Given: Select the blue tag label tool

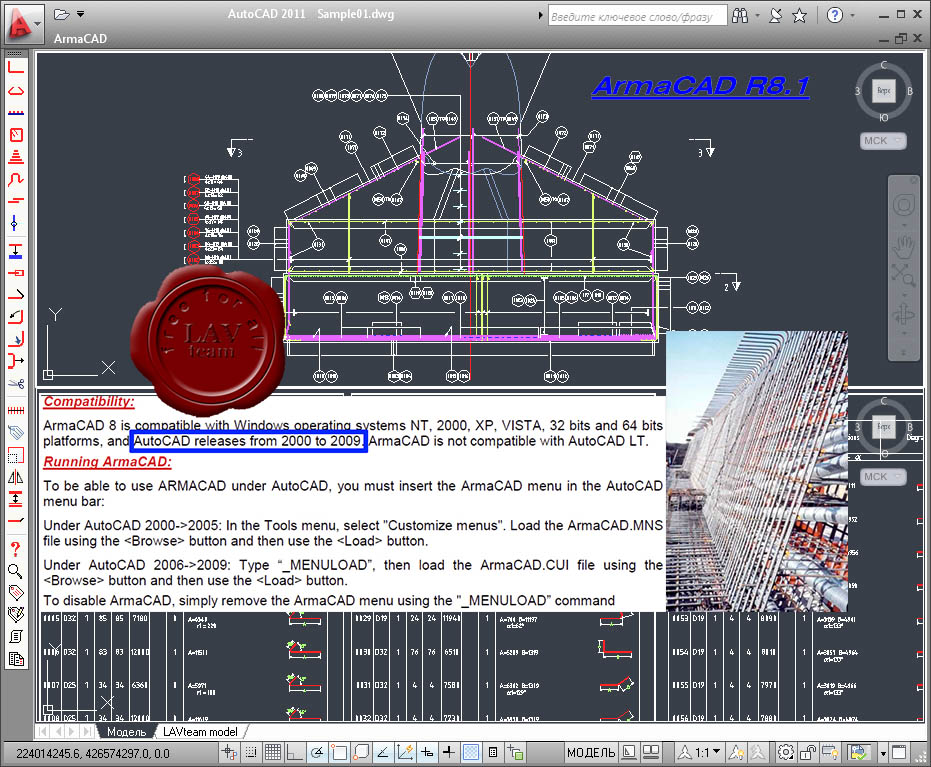Looking at the screenshot, I should click(16, 433).
